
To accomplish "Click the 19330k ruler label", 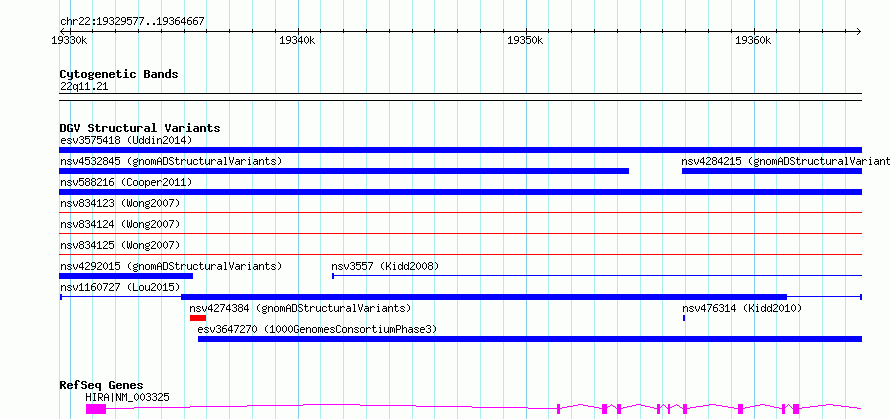I will (69, 40).
